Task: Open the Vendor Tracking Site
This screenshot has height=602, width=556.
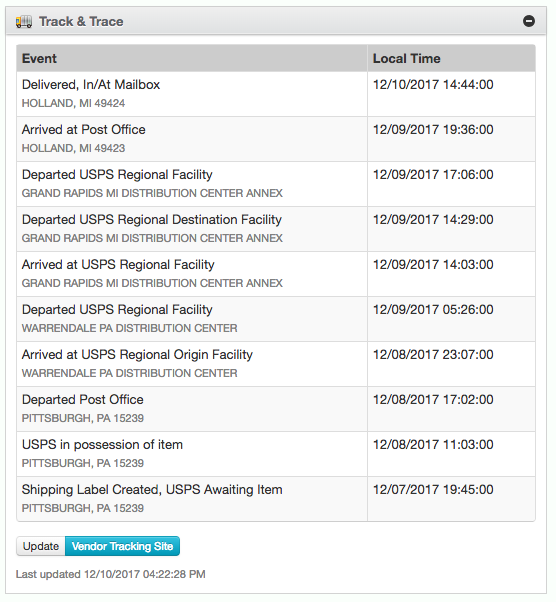Action: pos(122,546)
